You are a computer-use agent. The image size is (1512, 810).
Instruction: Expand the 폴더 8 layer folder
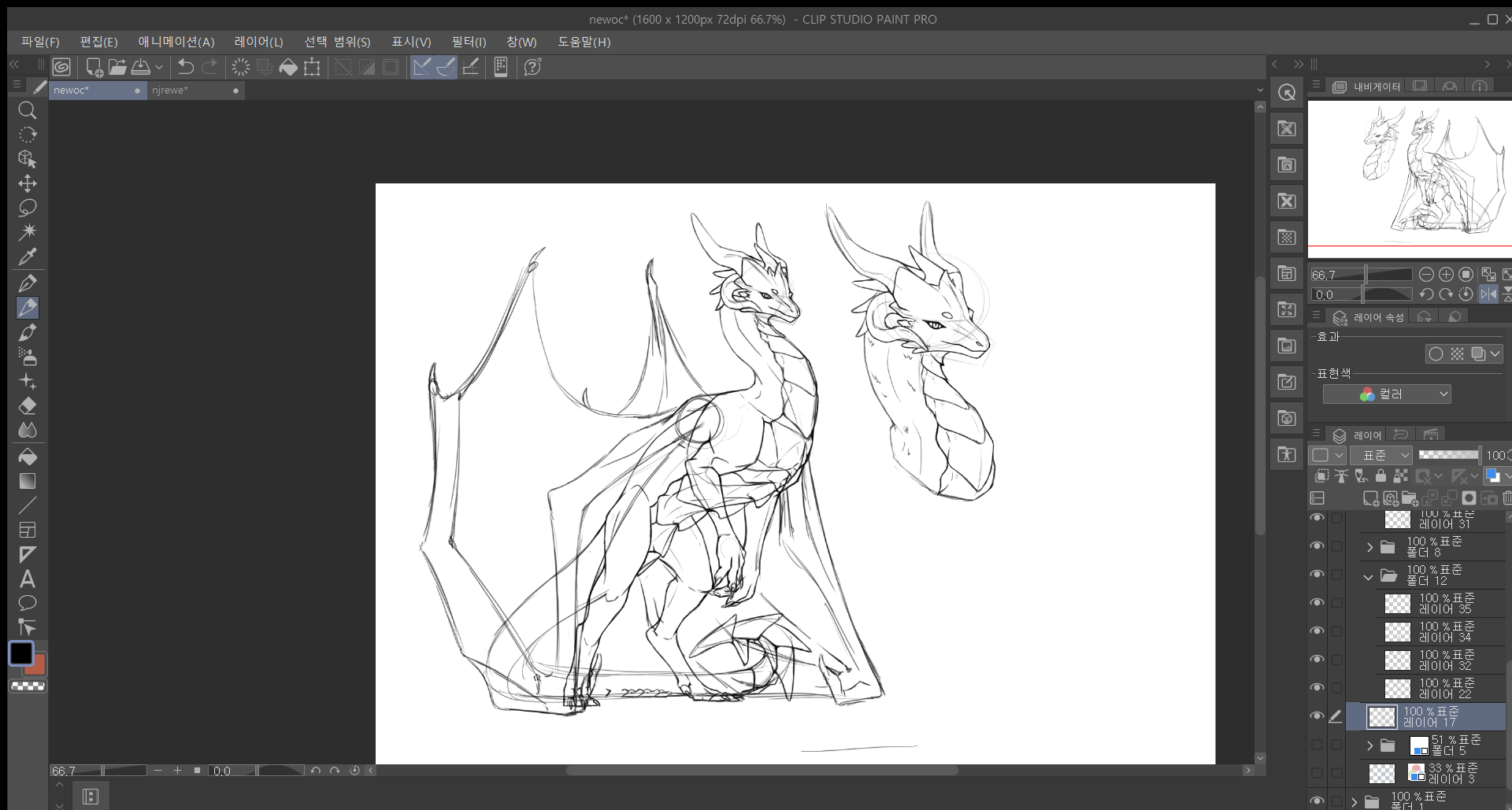[x=1369, y=547]
